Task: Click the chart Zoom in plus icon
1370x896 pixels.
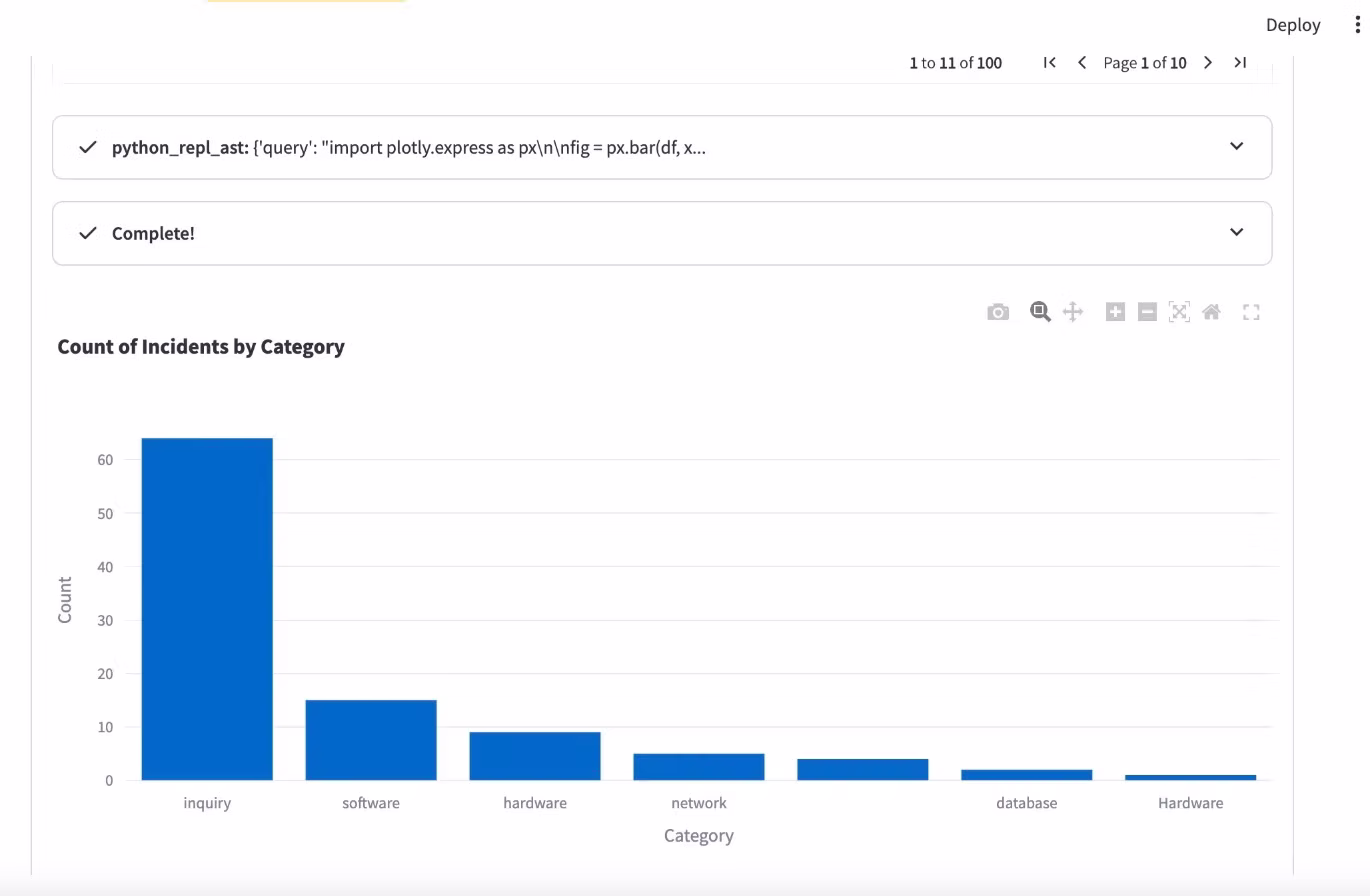Action: 1115,312
